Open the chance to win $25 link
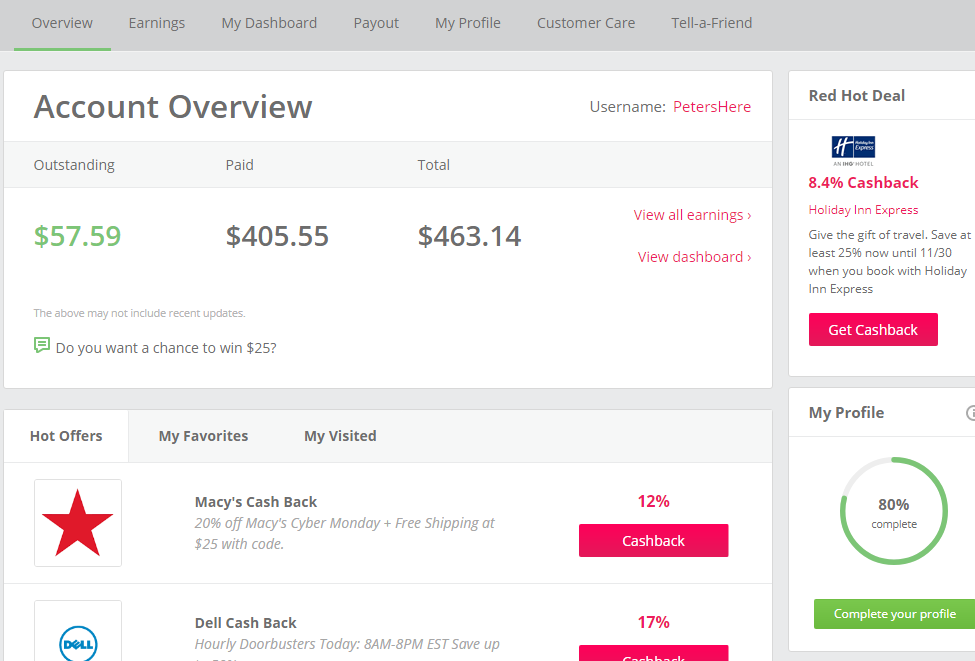The image size is (975, 661). point(166,348)
